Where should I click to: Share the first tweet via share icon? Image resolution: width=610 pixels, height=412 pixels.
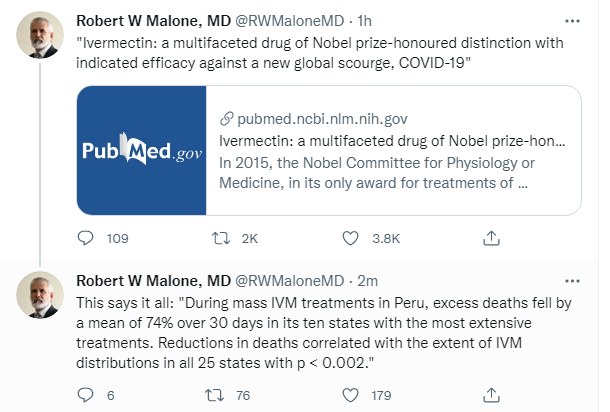pyautogui.click(x=491, y=238)
